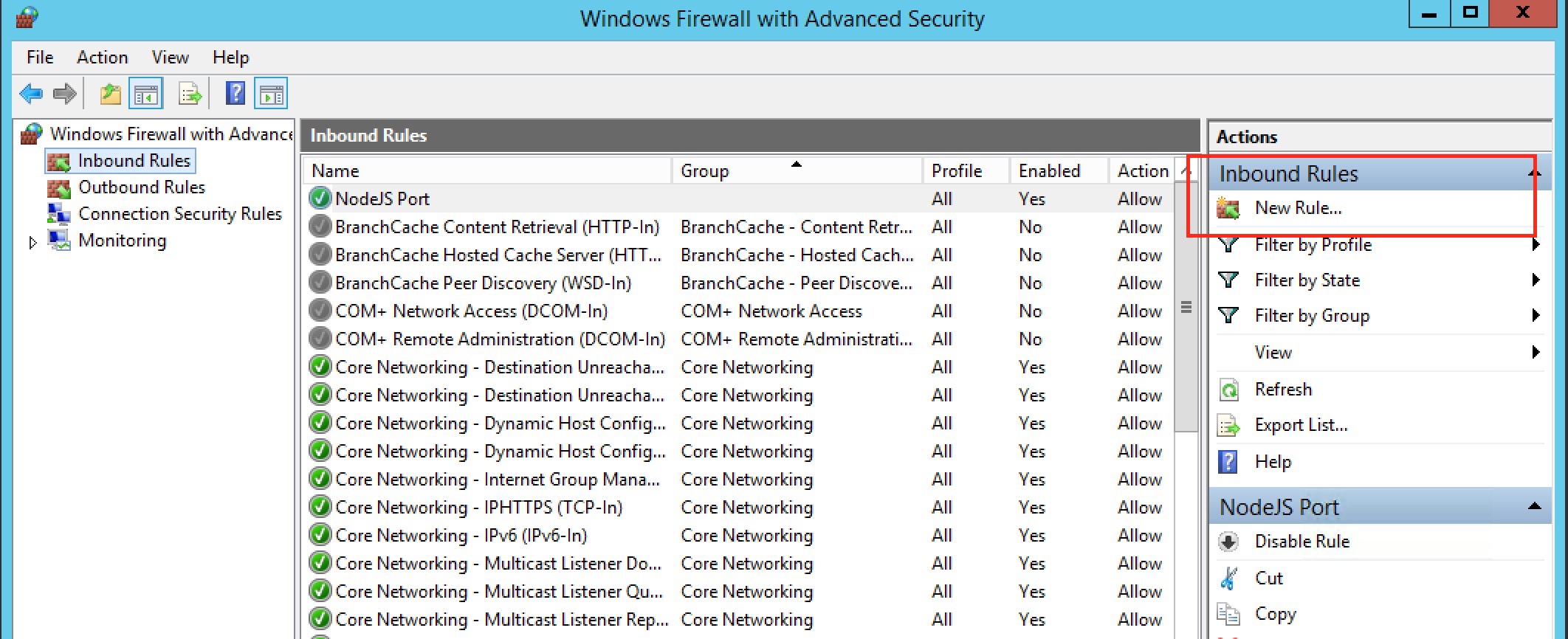Click Disable Rule for NodeJS Port
The height and width of the screenshot is (639, 1568).
tap(1301, 542)
